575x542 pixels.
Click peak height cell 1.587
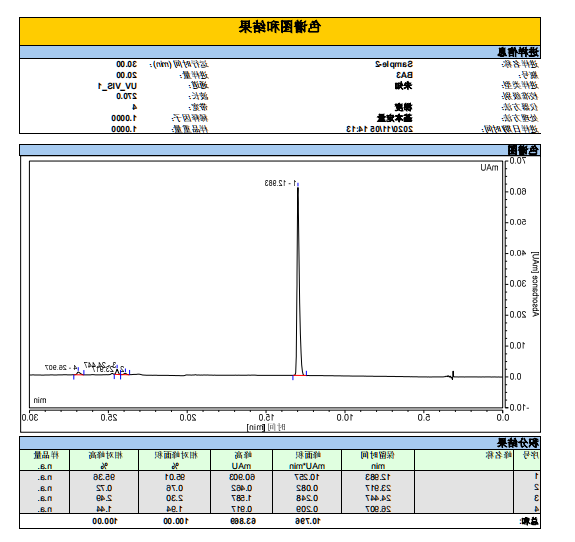coord(241,498)
